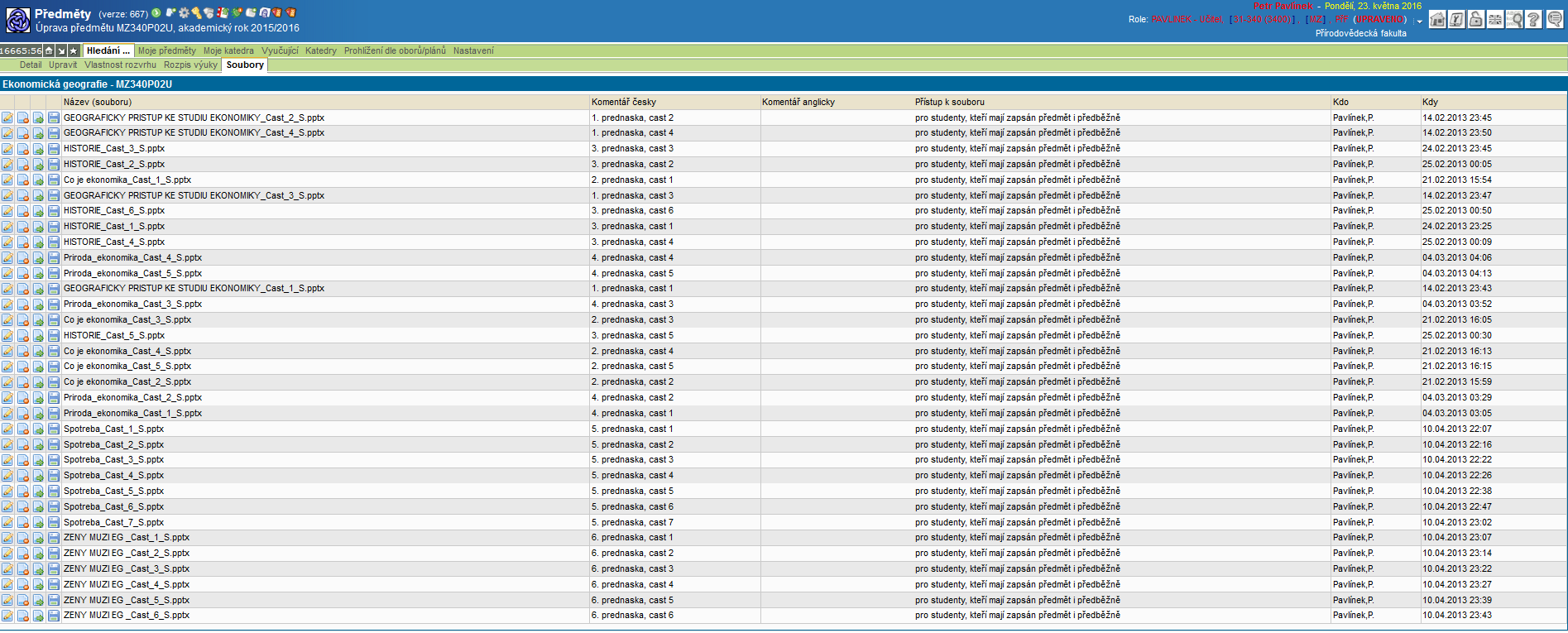The image size is (1568, 633).
Task: Switch language via the British flag icon
Action: [x=1495, y=20]
